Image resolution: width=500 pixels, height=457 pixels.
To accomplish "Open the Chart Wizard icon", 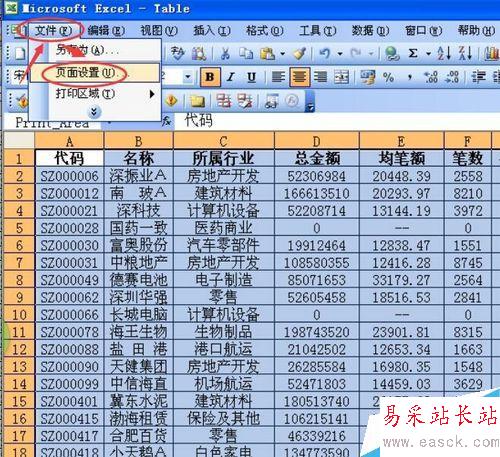I will [491, 53].
